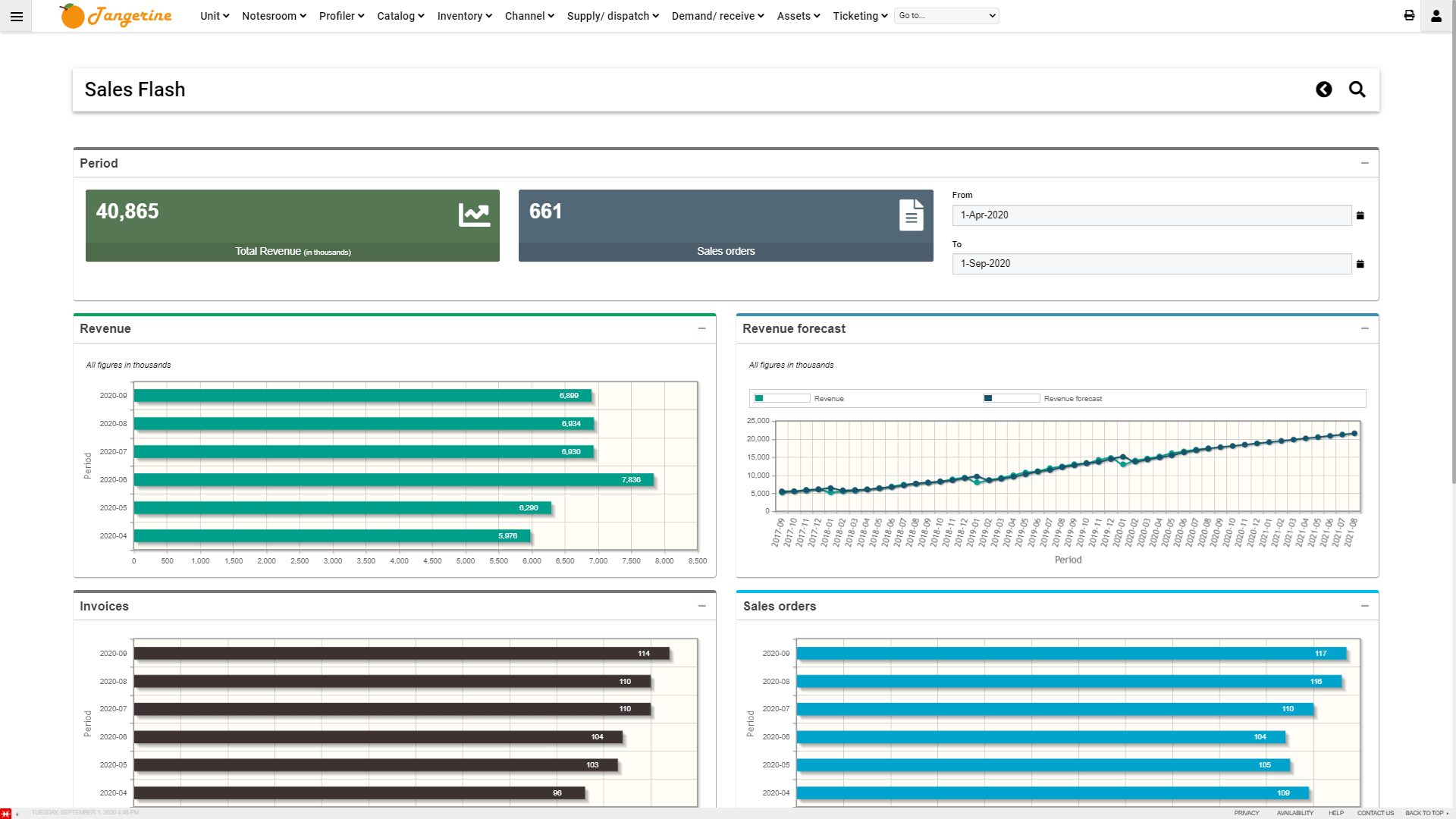Open the Assets menu
Screen dimensions: 1456x819
point(799,16)
